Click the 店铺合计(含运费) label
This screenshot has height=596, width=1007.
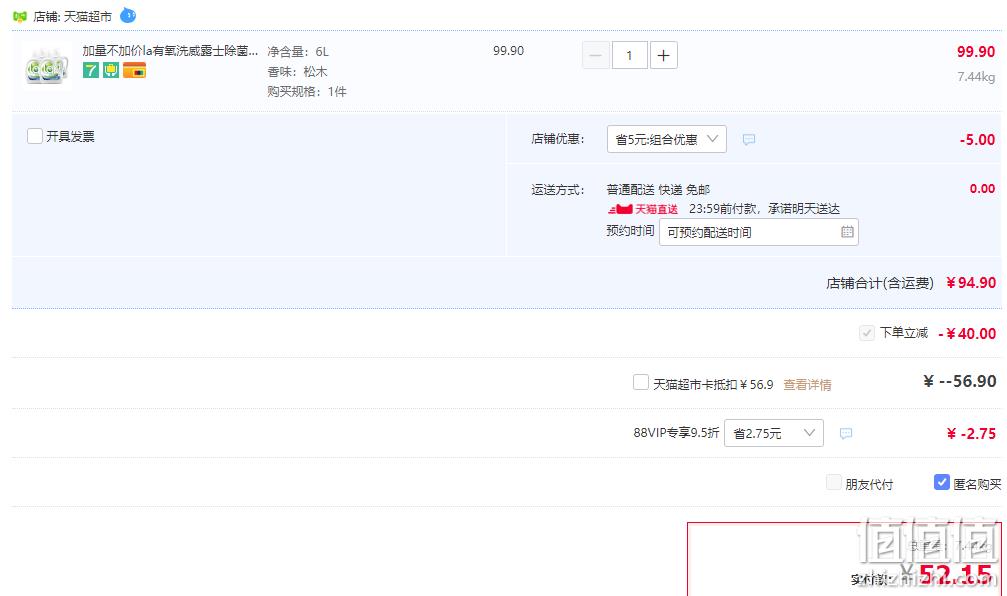[x=880, y=283]
